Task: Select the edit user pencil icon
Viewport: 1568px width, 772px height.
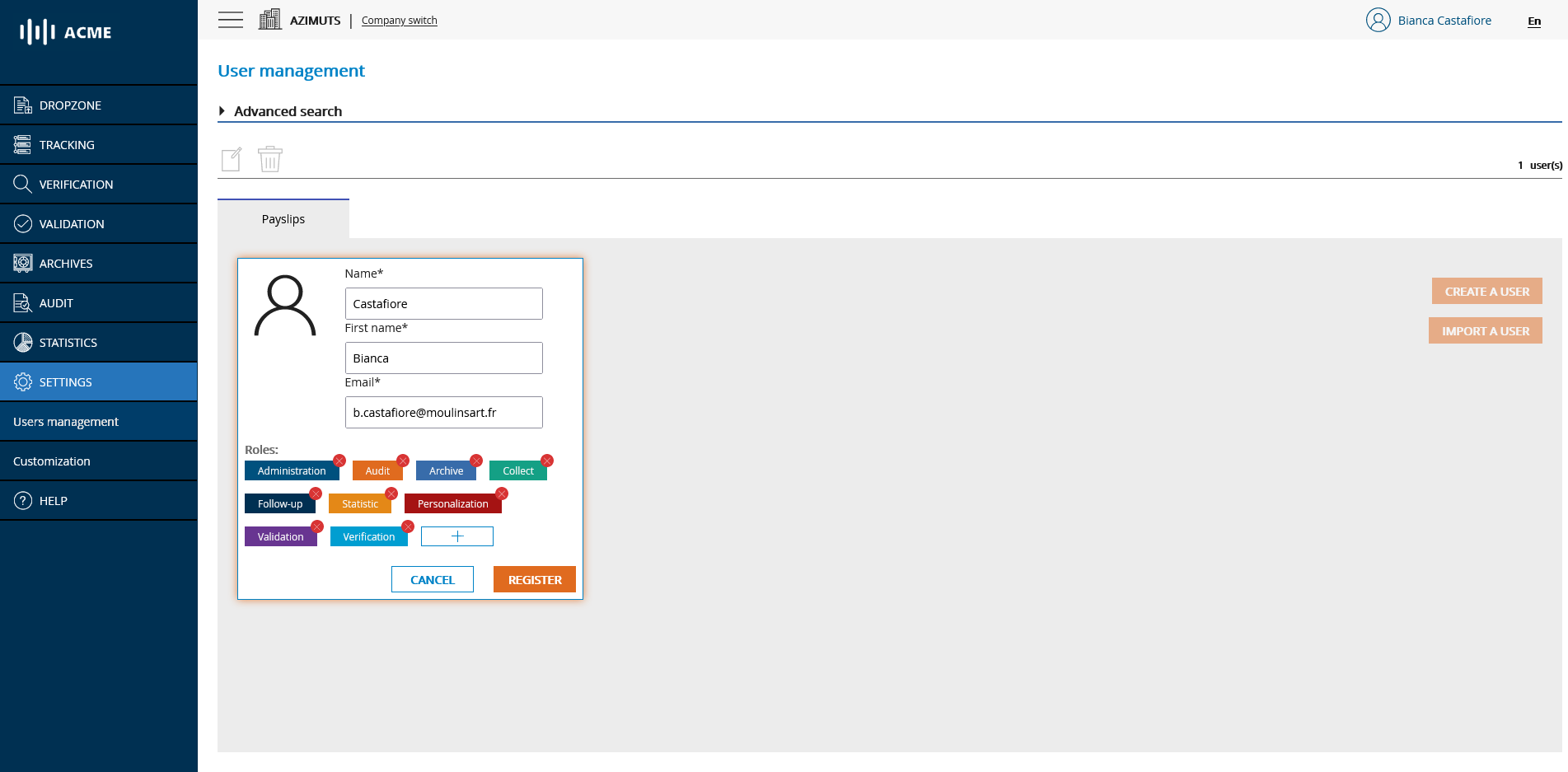Action: point(232,158)
